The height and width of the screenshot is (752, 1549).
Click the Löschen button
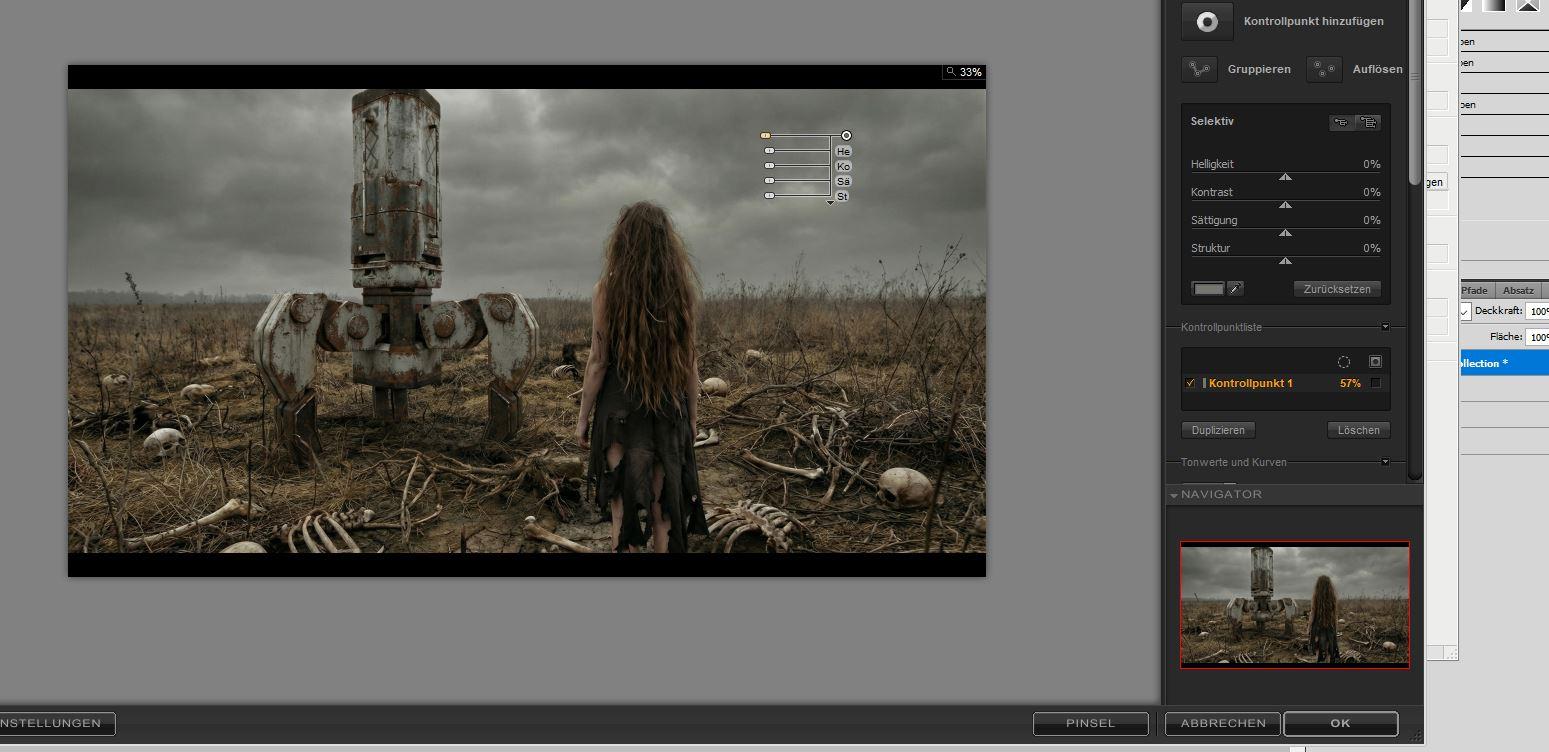tap(1358, 430)
